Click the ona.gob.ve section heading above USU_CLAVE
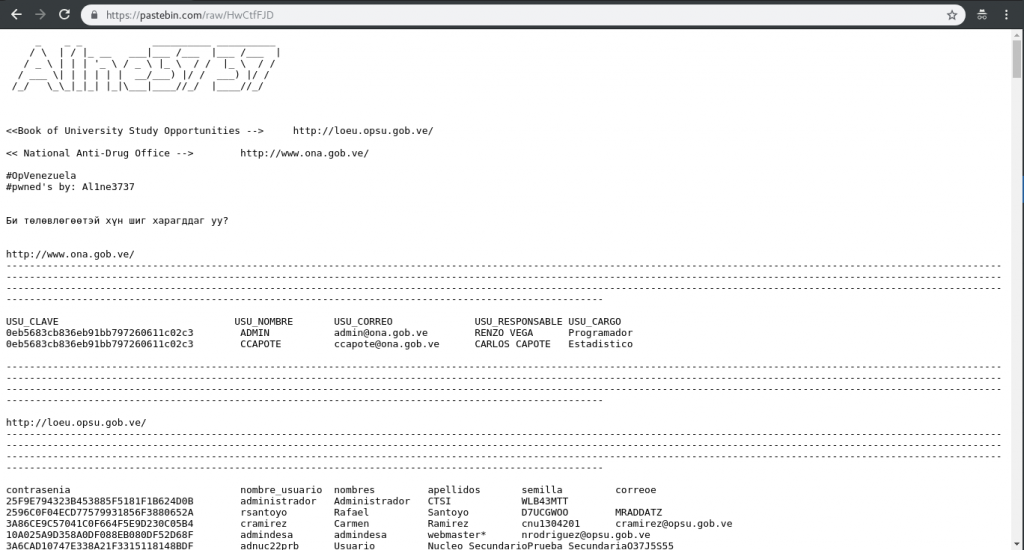1024x550 pixels. point(71,254)
